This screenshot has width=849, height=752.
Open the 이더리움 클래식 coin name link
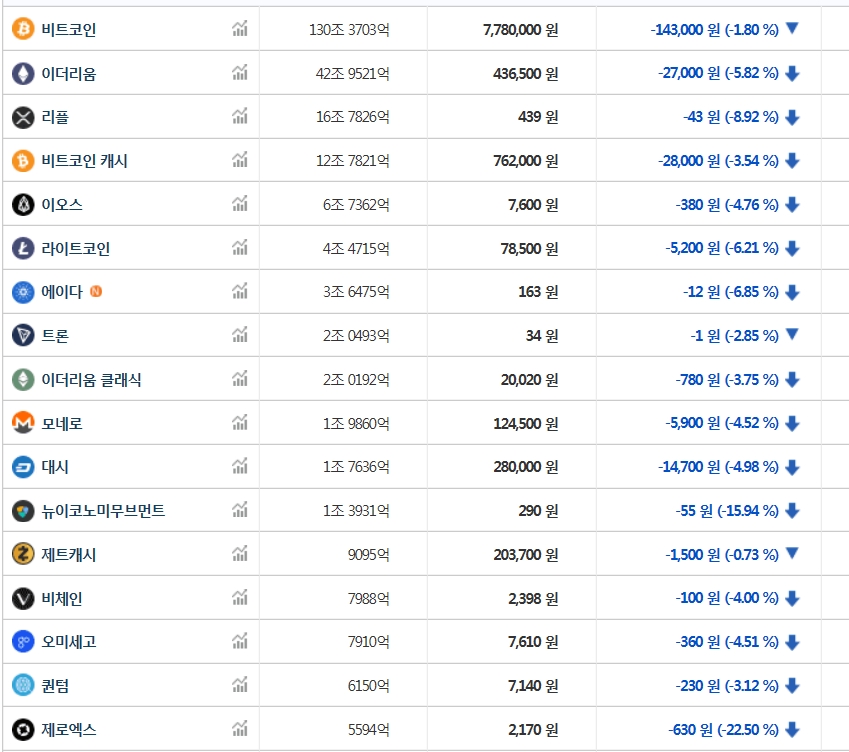[x=92, y=380]
